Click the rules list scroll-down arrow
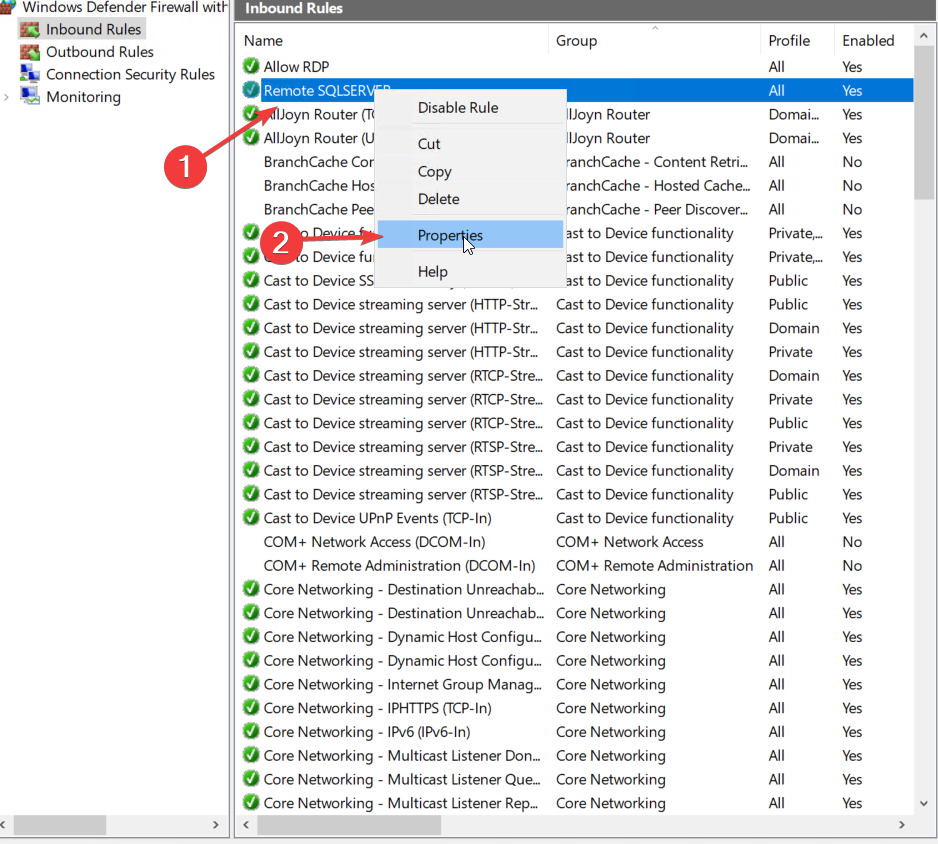This screenshot has width=938, height=844. click(924, 803)
